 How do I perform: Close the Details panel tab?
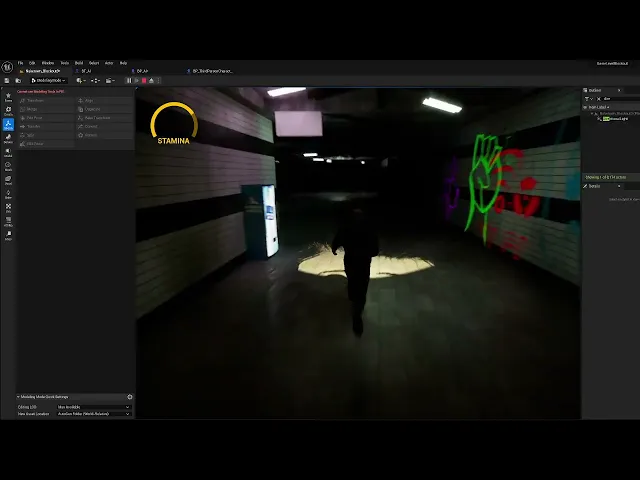coord(619,186)
